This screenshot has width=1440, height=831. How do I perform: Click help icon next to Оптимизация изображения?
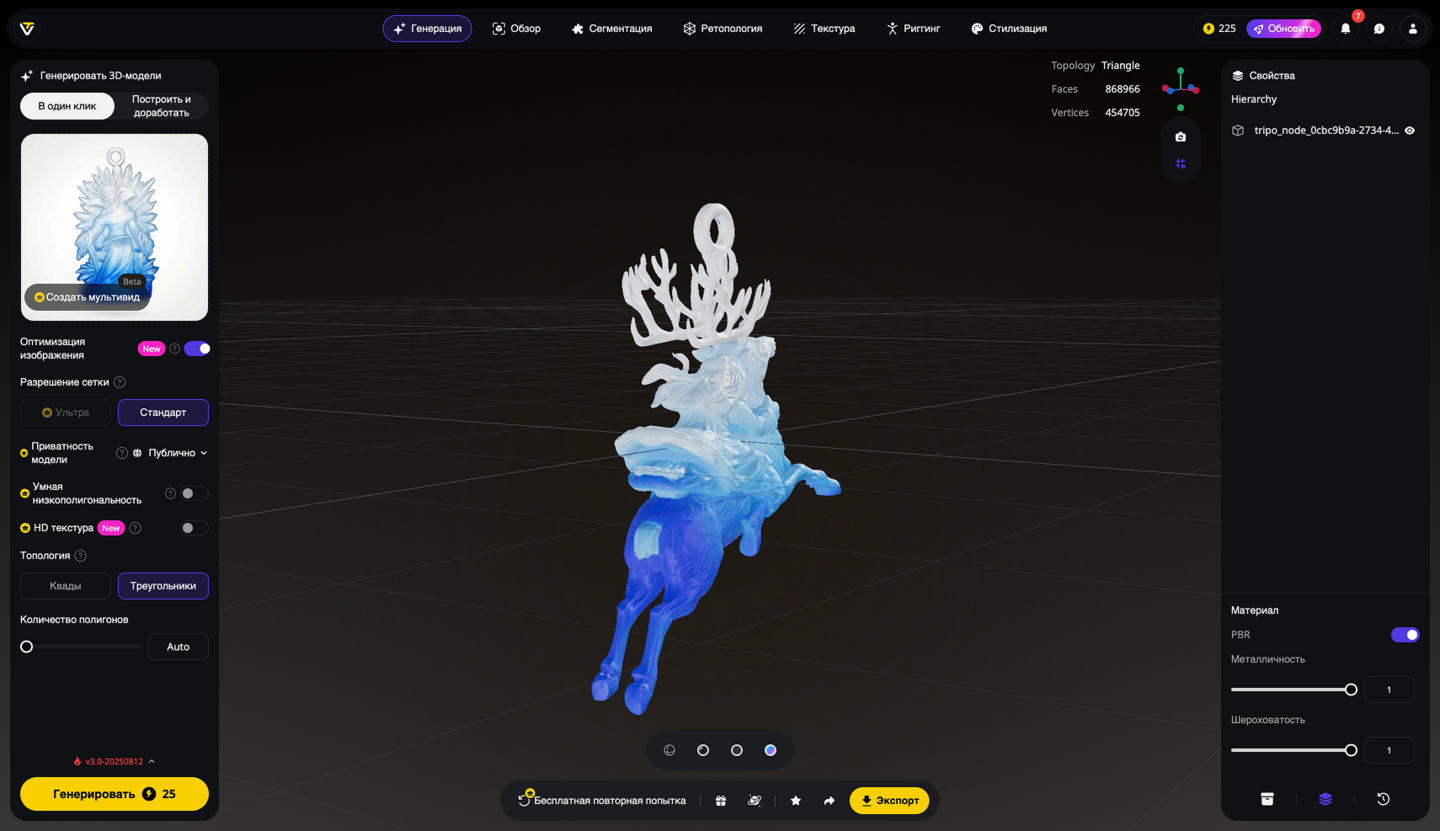[175, 349]
